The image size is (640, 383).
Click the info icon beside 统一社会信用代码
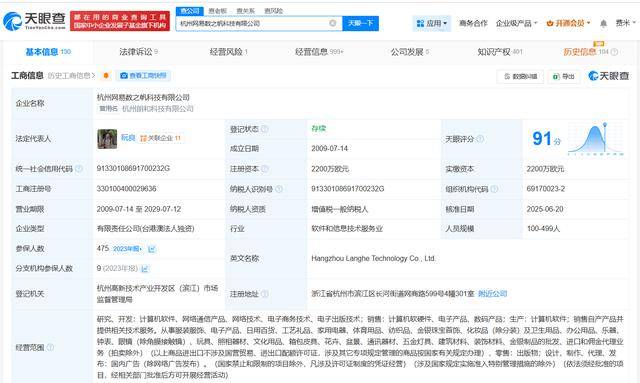pos(79,169)
